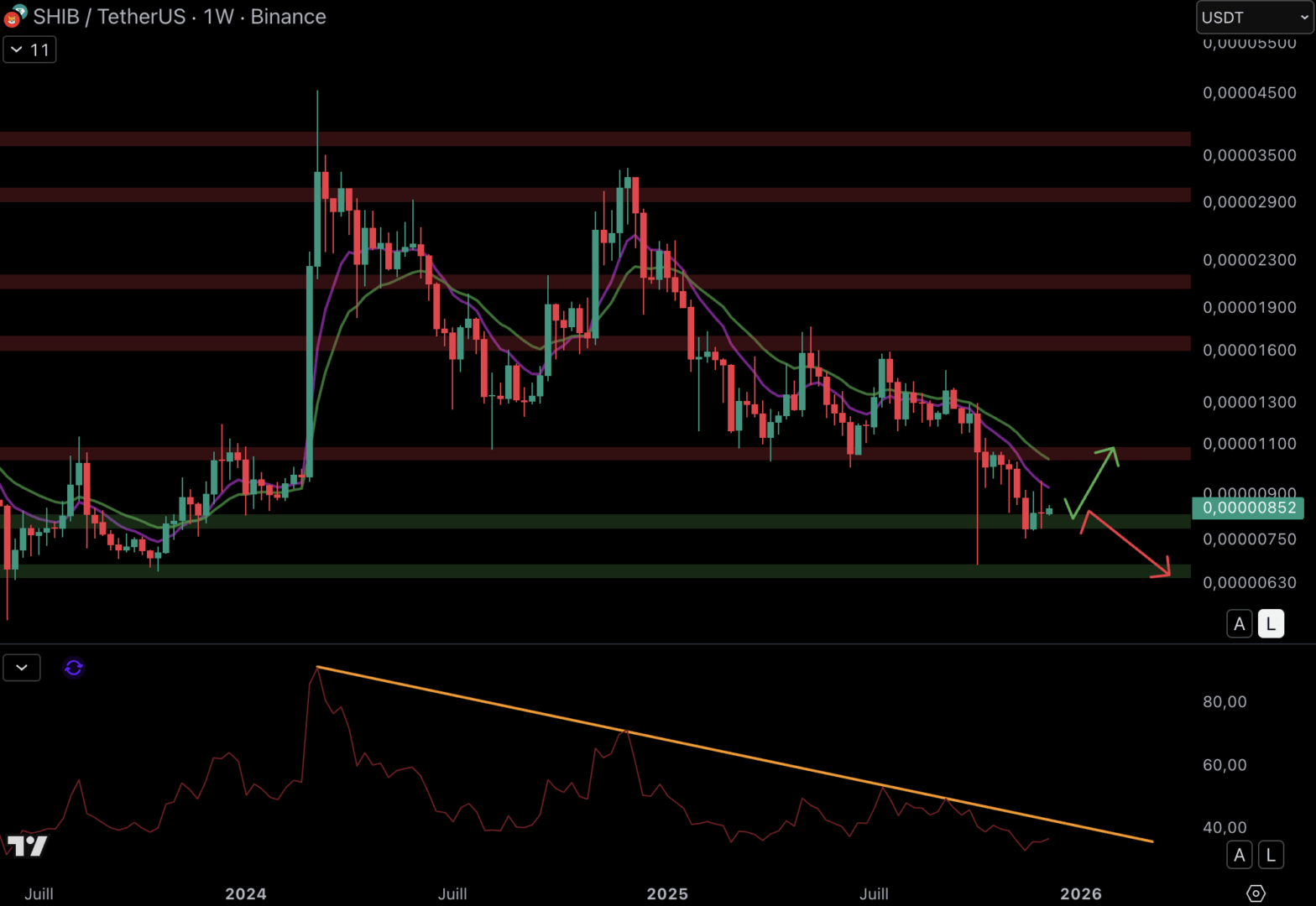Click the current price label 0,00000852

click(1251, 508)
